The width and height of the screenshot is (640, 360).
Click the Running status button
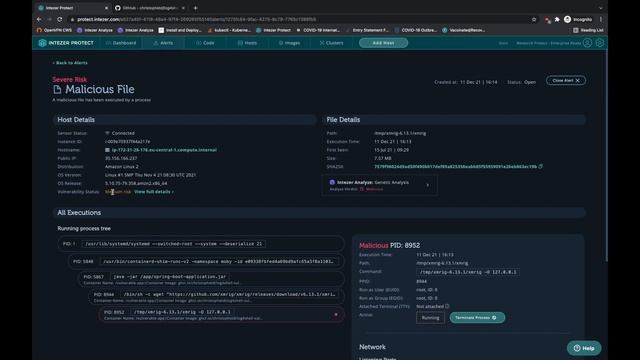click(430, 318)
